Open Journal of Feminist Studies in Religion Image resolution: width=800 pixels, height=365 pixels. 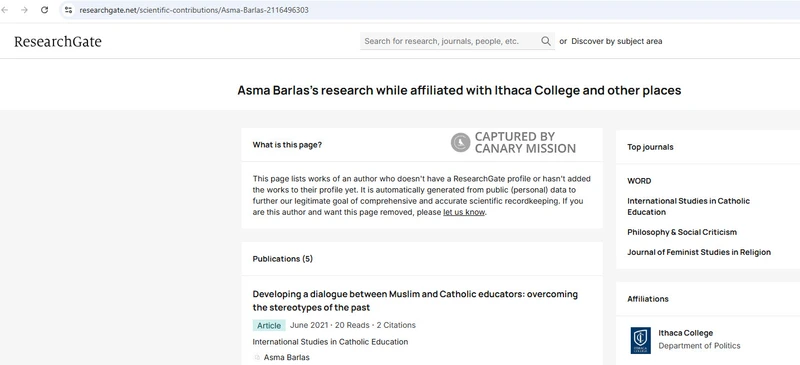(x=699, y=252)
